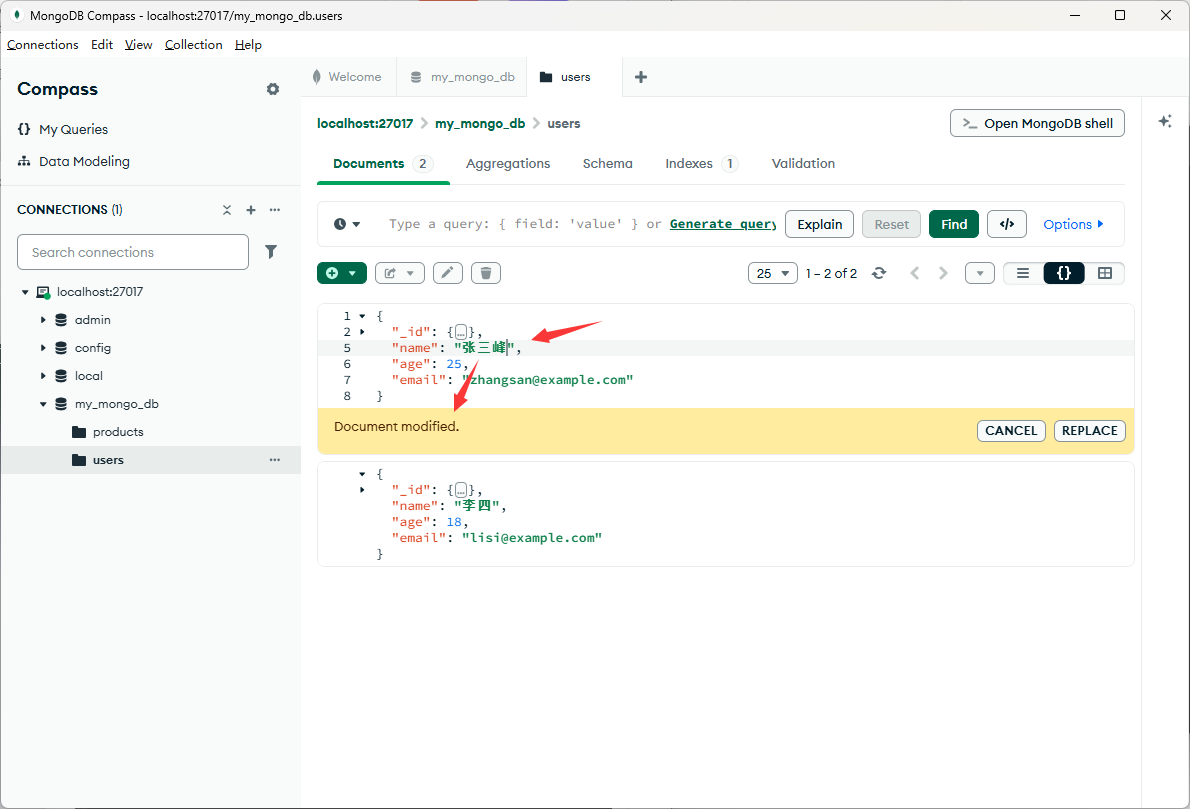
Task: Change documents per page dropdown 25
Action: coord(773,273)
